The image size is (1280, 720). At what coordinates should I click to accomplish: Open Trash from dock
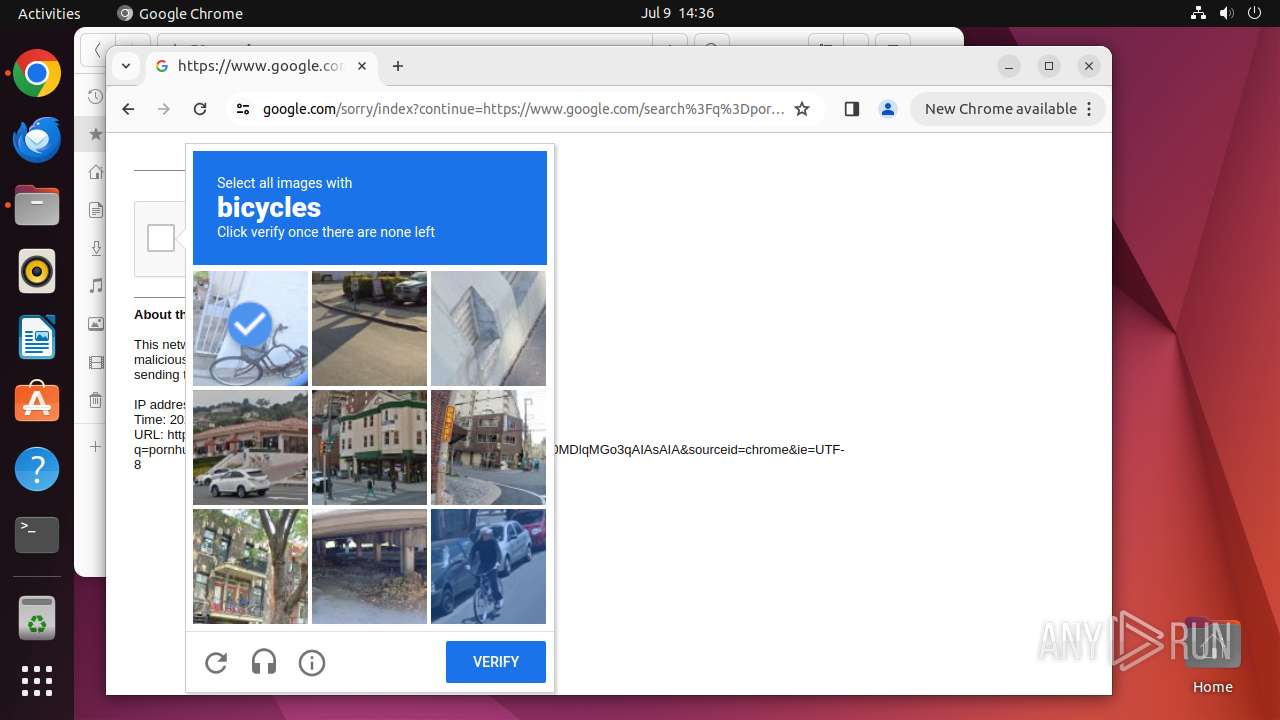coord(37,618)
